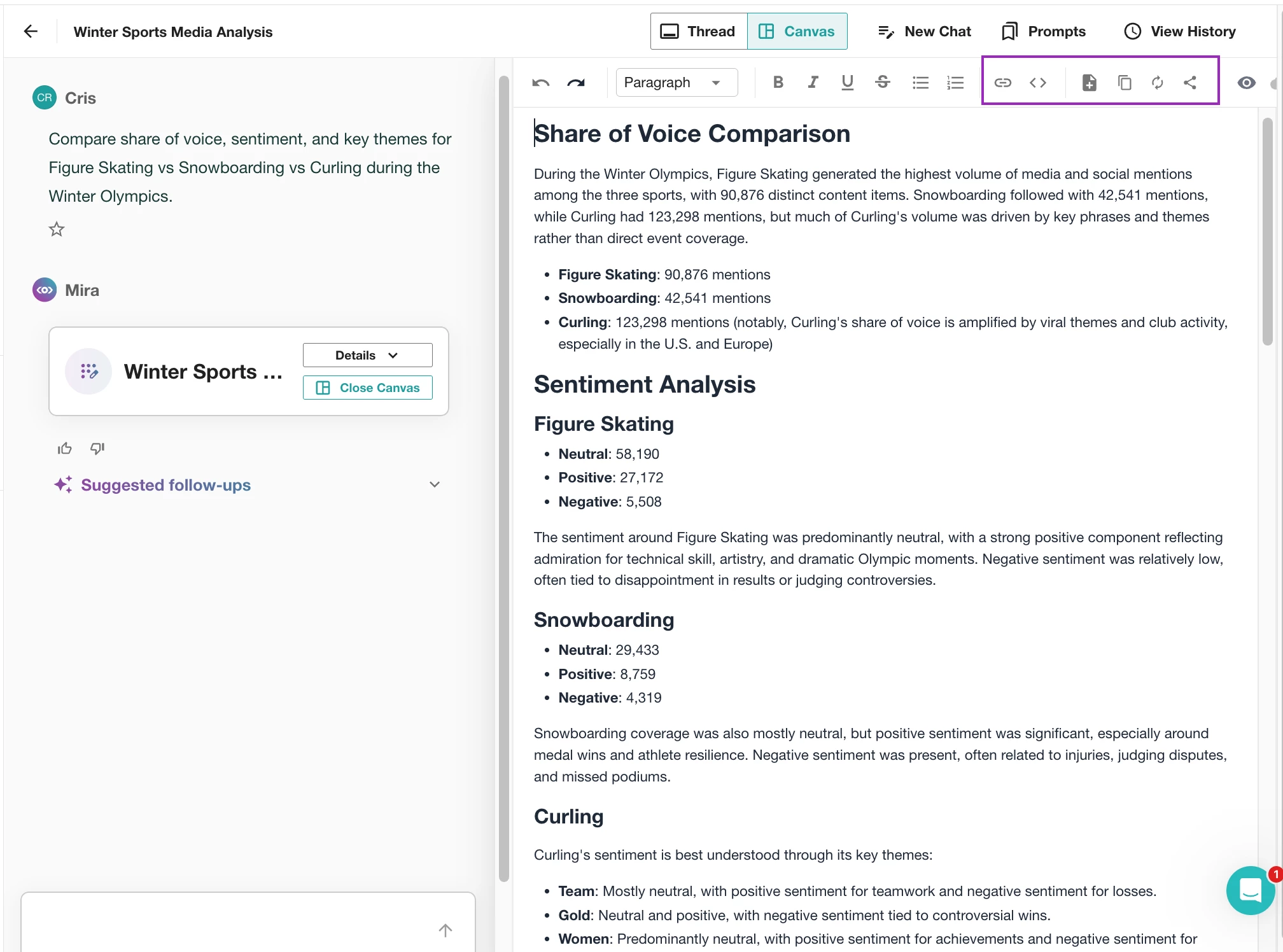The height and width of the screenshot is (952, 1283).
Task: Switch to the Thread tab
Action: click(x=699, y=31)
